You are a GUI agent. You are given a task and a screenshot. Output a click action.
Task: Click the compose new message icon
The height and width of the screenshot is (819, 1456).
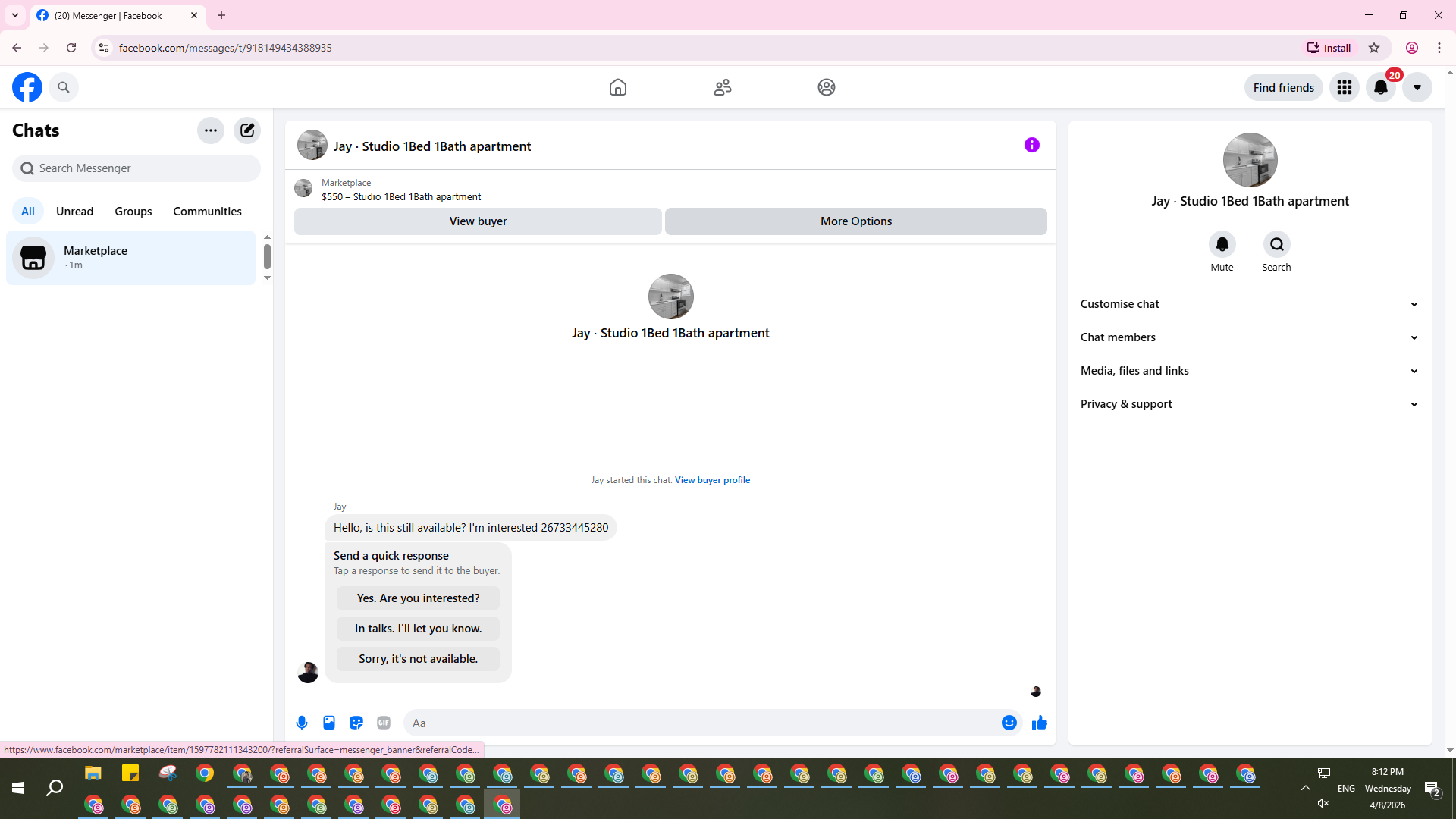247,130
